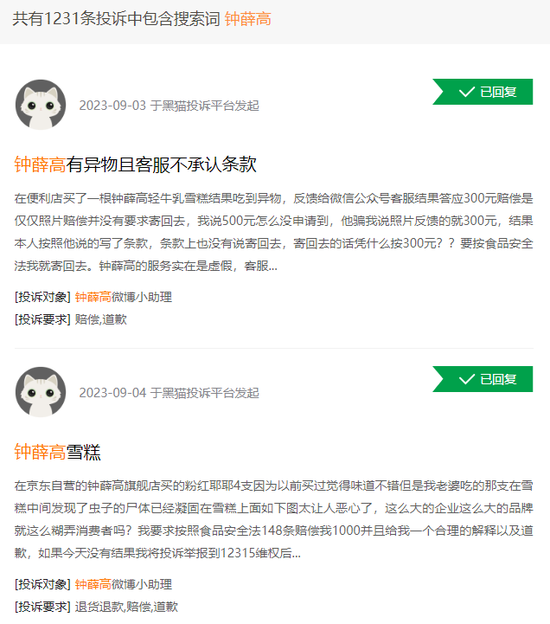Screen dimensions: 550x624
Task: Open complaint titled 钟薛高雪糕
Action: 58,452
